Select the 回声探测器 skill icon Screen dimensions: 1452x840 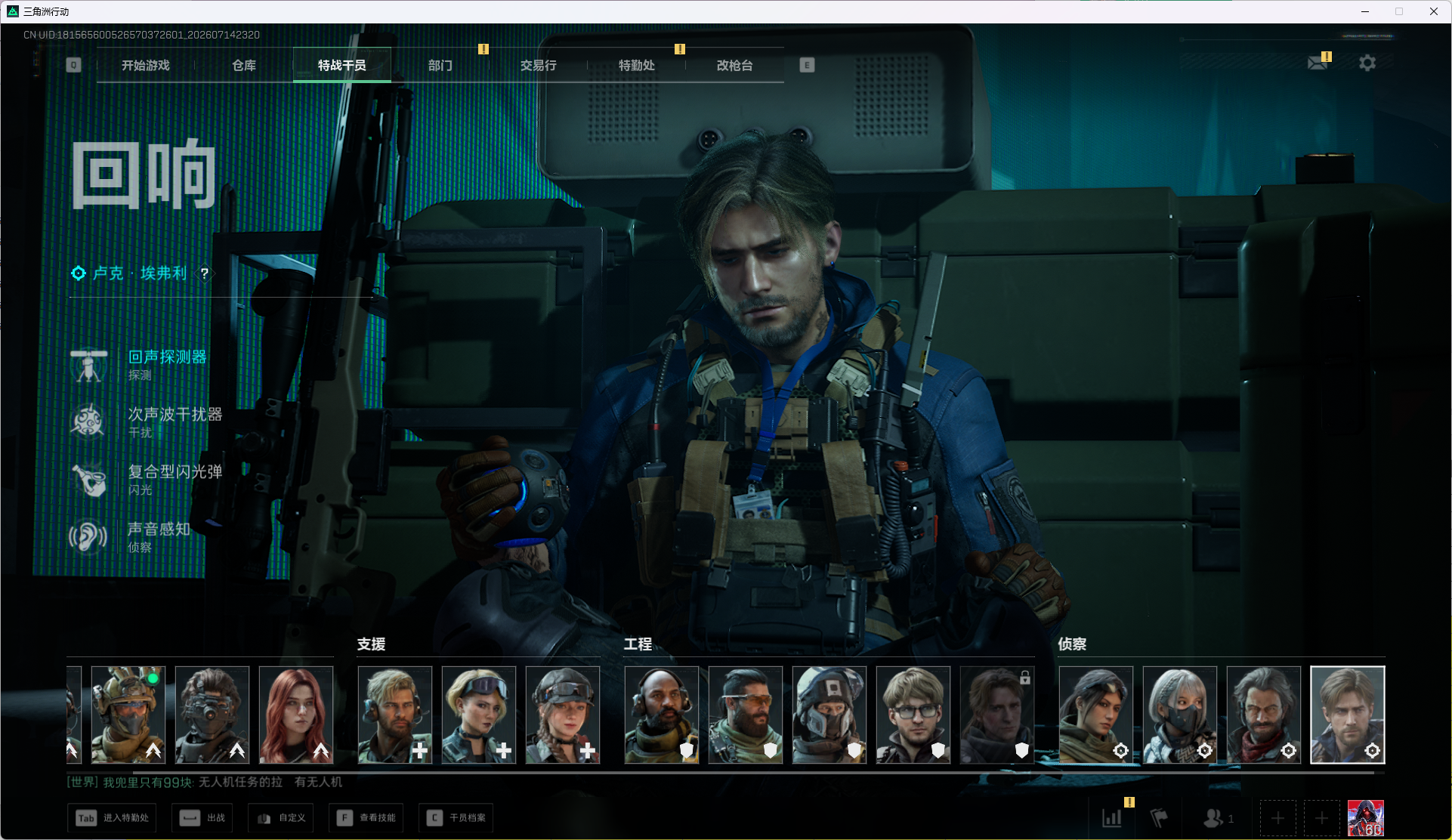click(89, 366)
